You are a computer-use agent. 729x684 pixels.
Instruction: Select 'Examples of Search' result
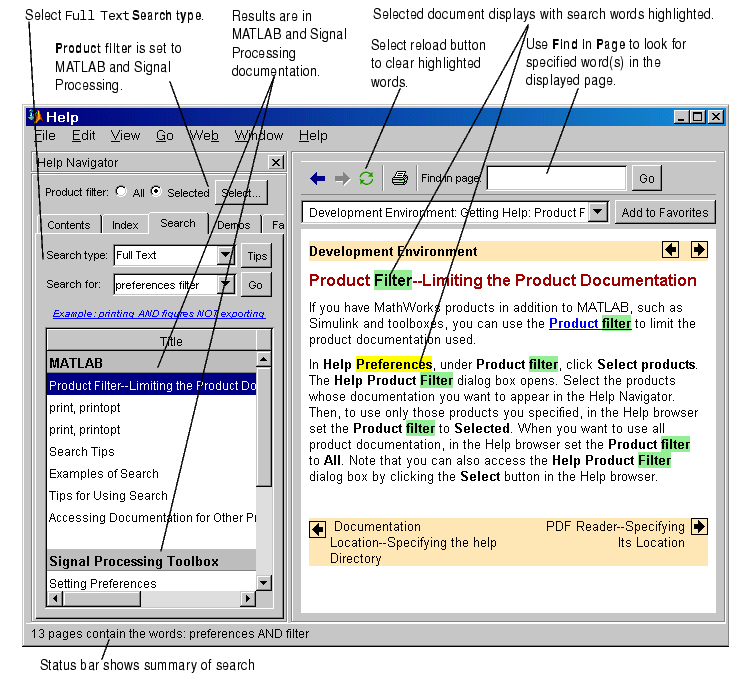click(x=152, y=473)
